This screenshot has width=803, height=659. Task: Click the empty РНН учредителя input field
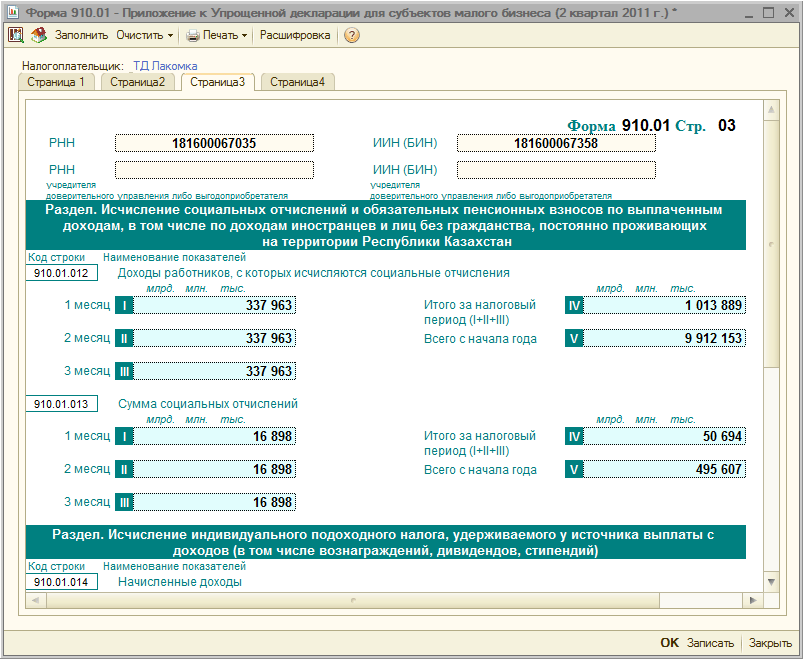click(x=214, y=170)
